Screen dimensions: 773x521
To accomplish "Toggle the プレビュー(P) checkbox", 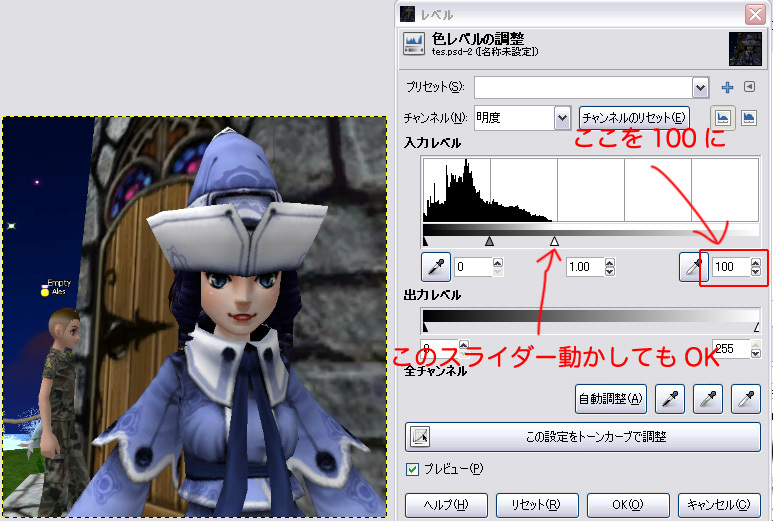I will click(x=413, y=469).
